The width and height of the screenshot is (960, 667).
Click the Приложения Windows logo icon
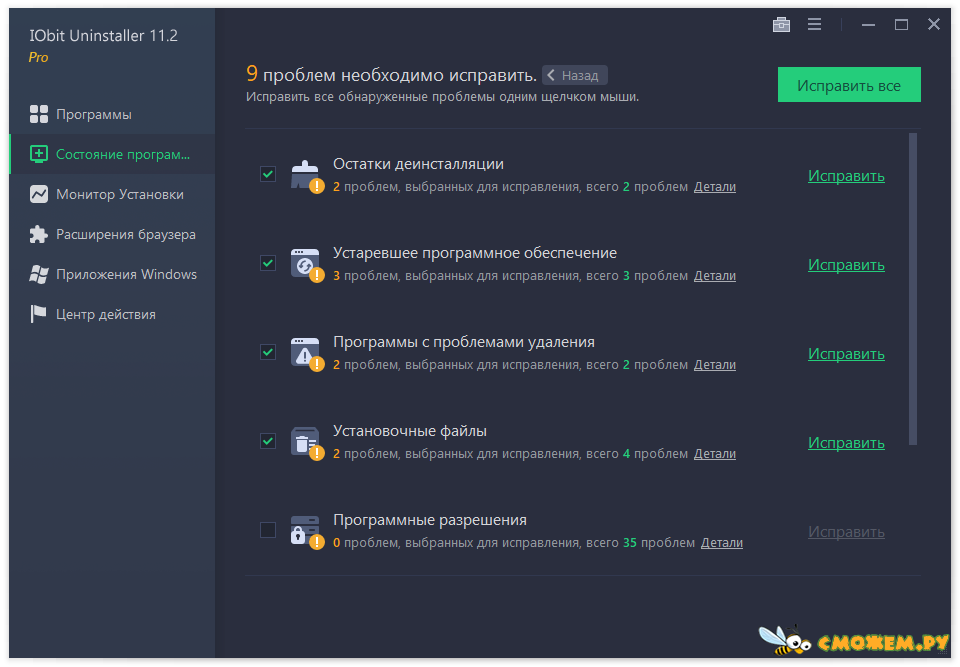[x=39, y=274]
